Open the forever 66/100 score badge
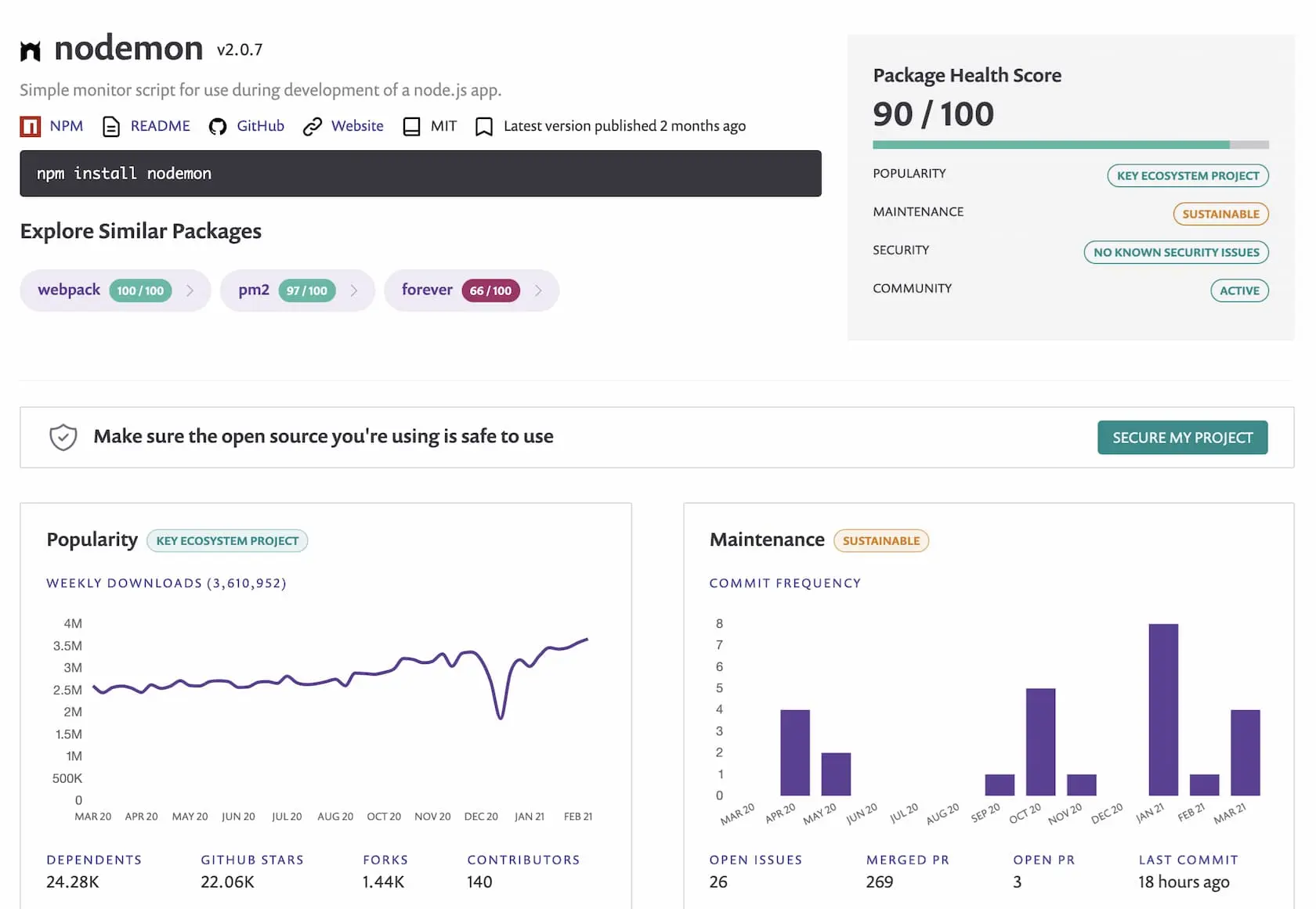Screen dimensions: 1316x909 tap(490, 290)
